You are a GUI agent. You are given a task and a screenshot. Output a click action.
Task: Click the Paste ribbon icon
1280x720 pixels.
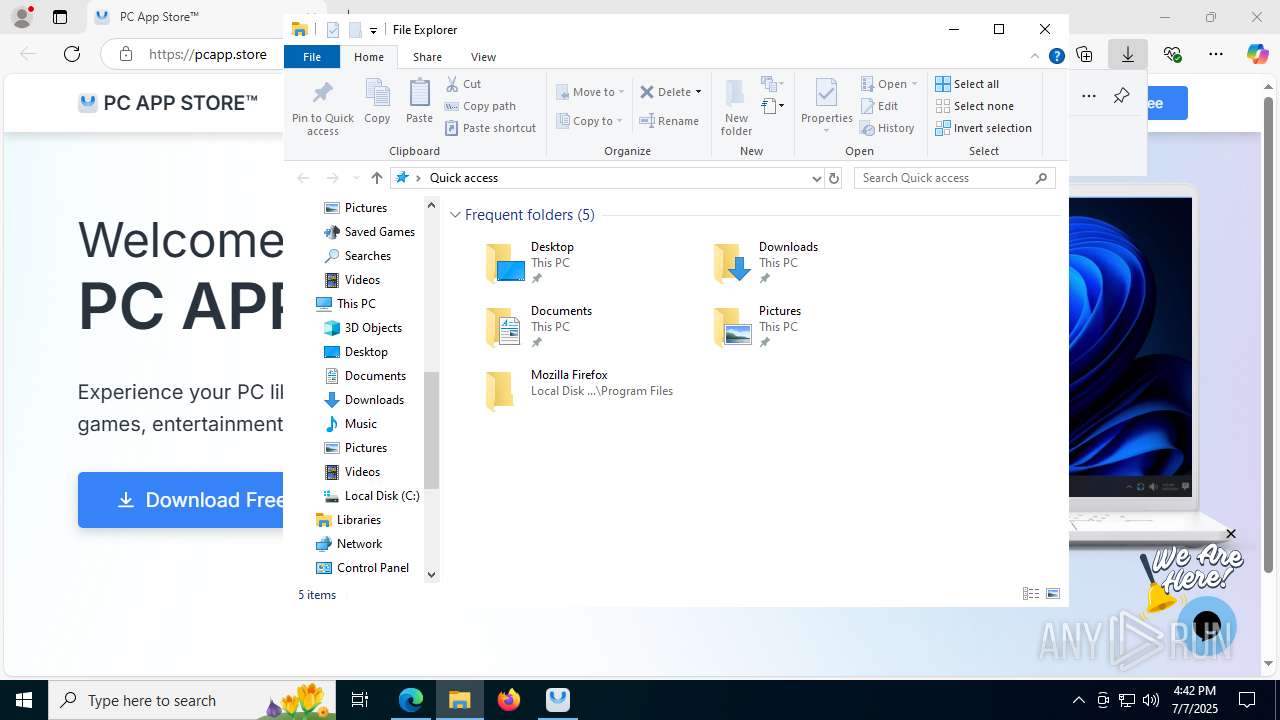tap(419, 102)
